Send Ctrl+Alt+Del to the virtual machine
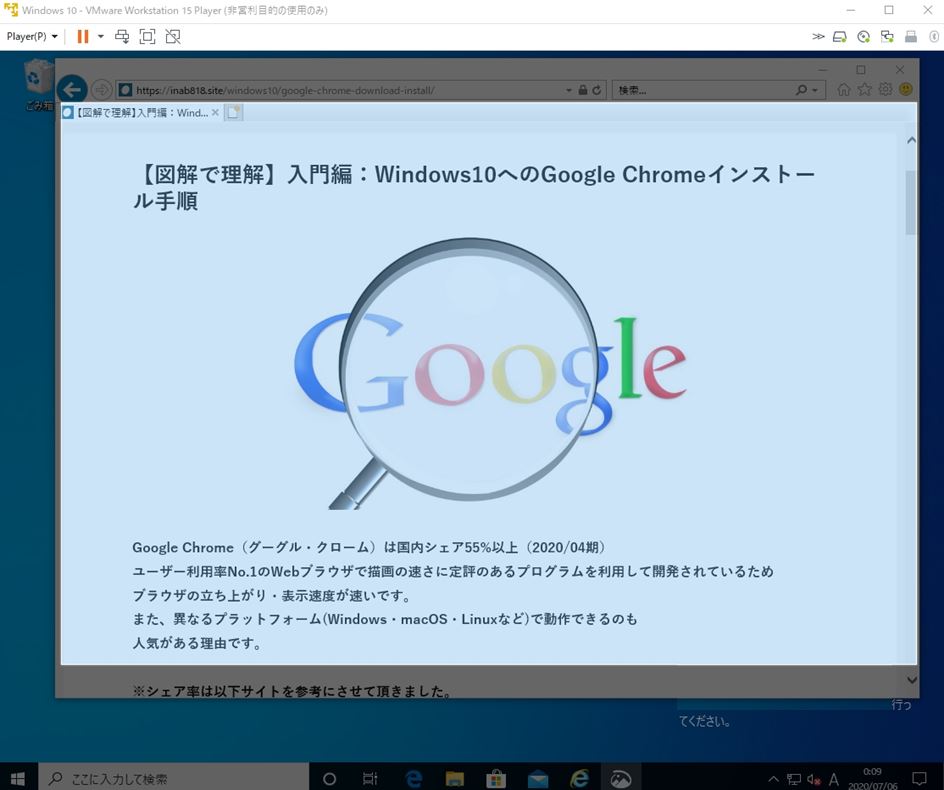Viewport: 944px width, 790px height. (122, 37)
